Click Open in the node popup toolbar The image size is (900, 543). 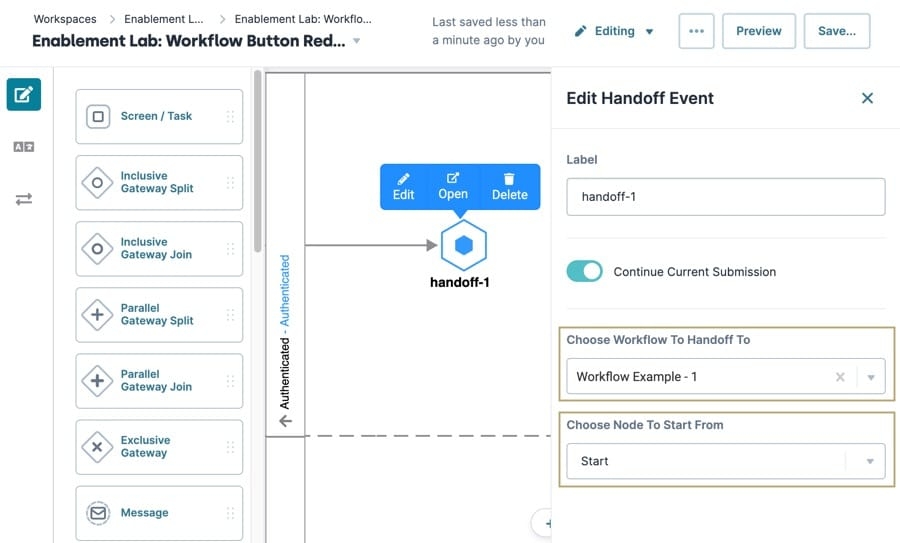pos(453,187)
